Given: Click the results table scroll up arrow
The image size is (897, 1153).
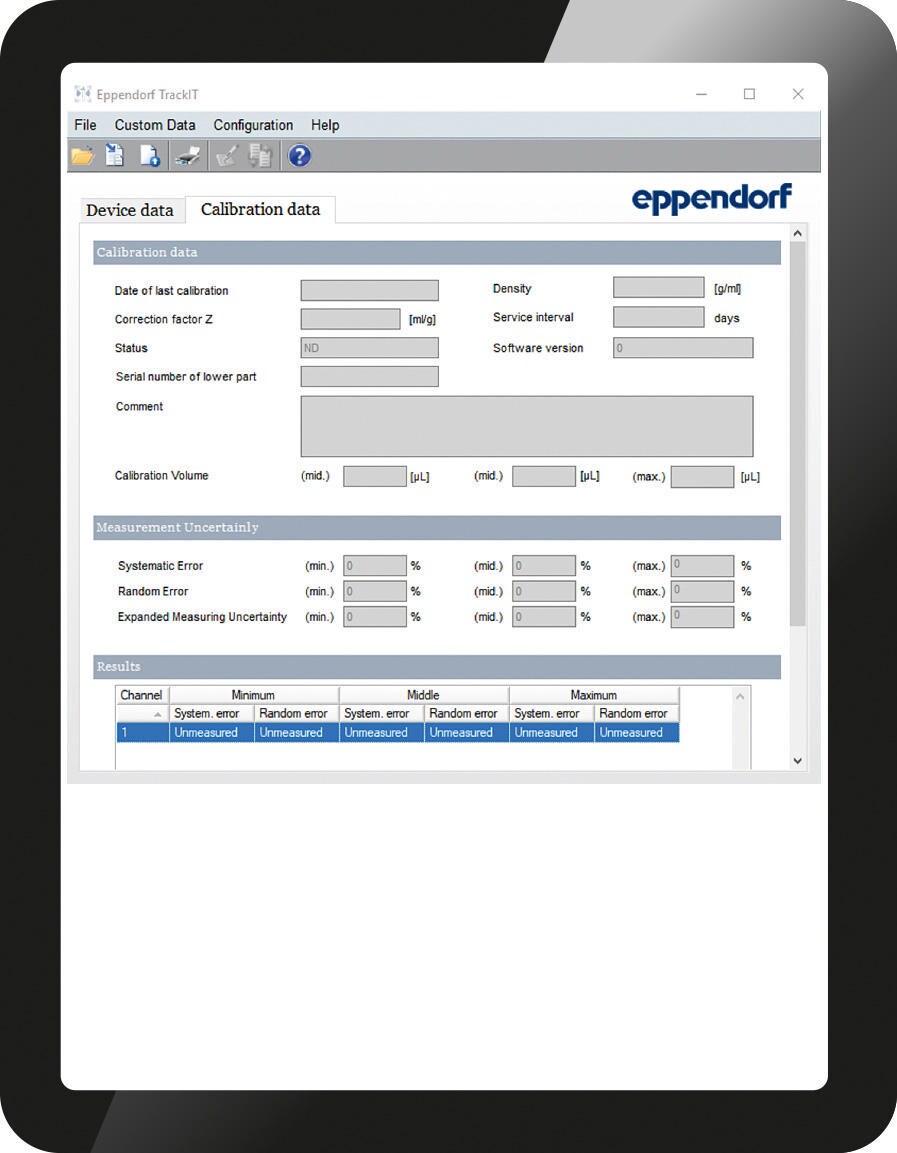Looking at the screenshot, I should (x=740, y=696).
